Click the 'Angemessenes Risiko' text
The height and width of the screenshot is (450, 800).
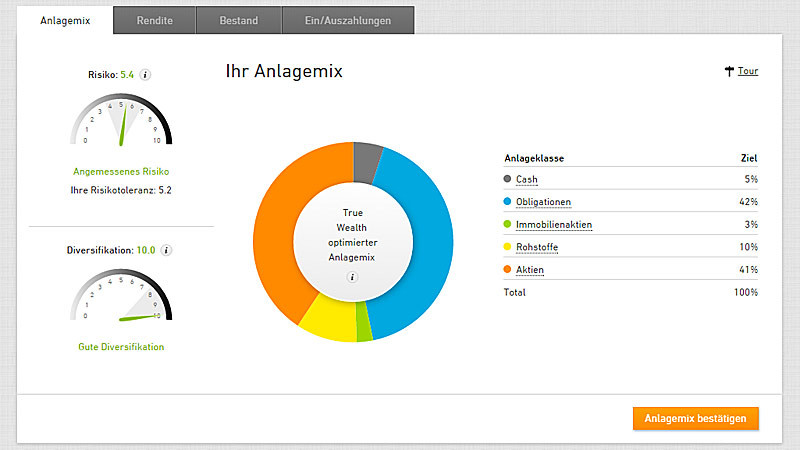click(x=121, y=172)
